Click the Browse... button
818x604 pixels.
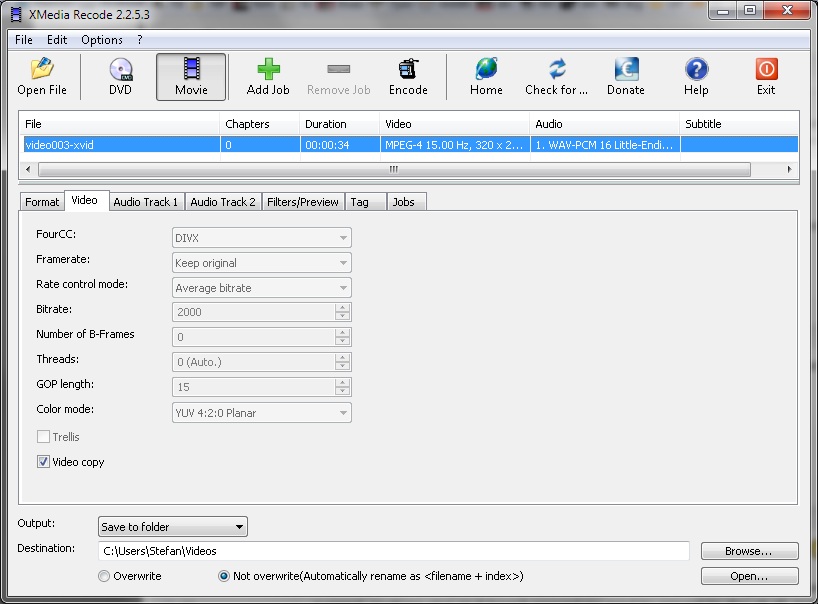[x=750, y=551]
